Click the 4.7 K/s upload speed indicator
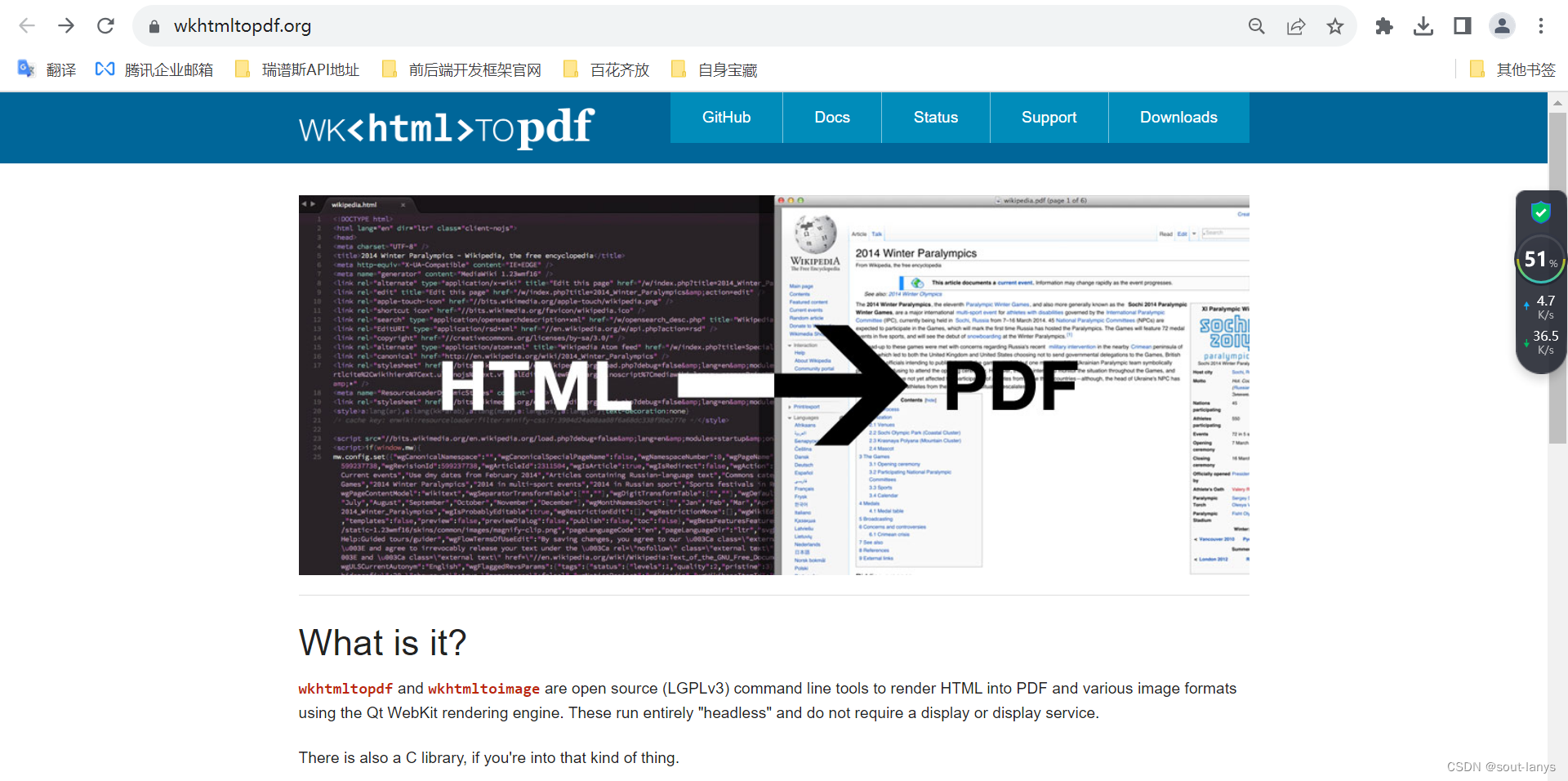This screenshot has height=781, width=1568. click(1540, 307)
